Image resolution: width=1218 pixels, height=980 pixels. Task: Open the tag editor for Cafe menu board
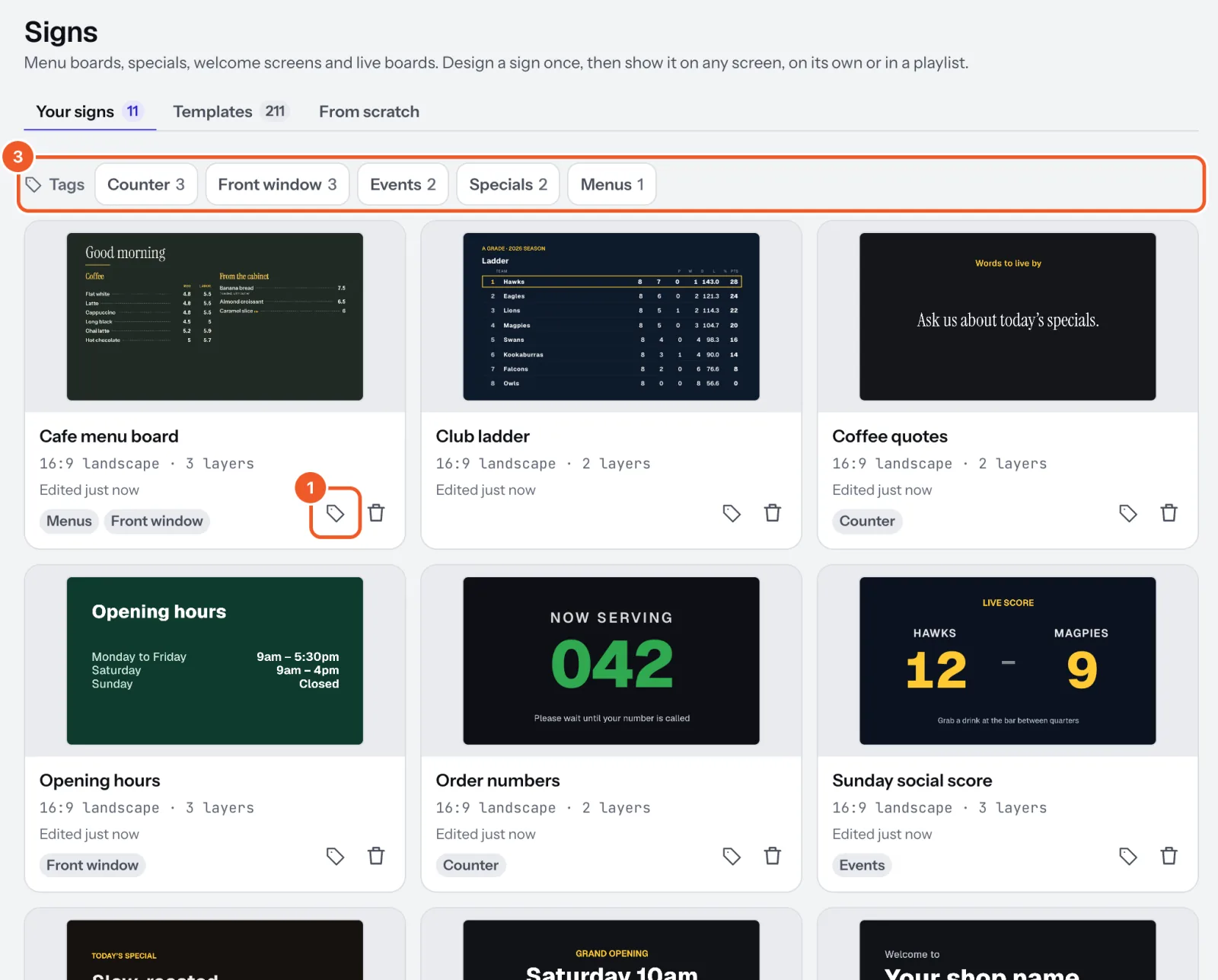pyautogui.click(x=335, y=513)
